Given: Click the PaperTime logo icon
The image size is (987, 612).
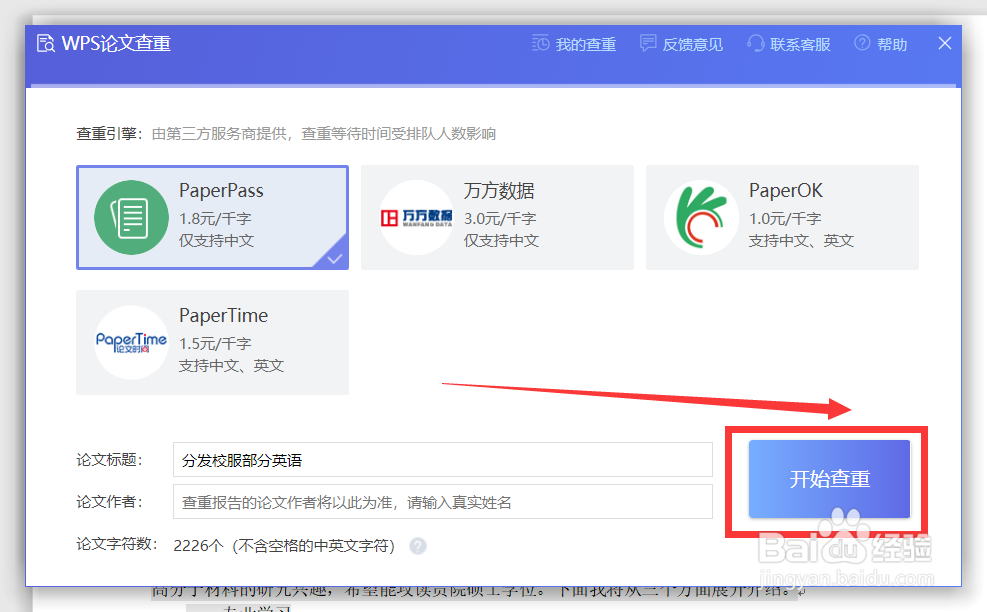Looking at the screenshot, I should [130, 341].
